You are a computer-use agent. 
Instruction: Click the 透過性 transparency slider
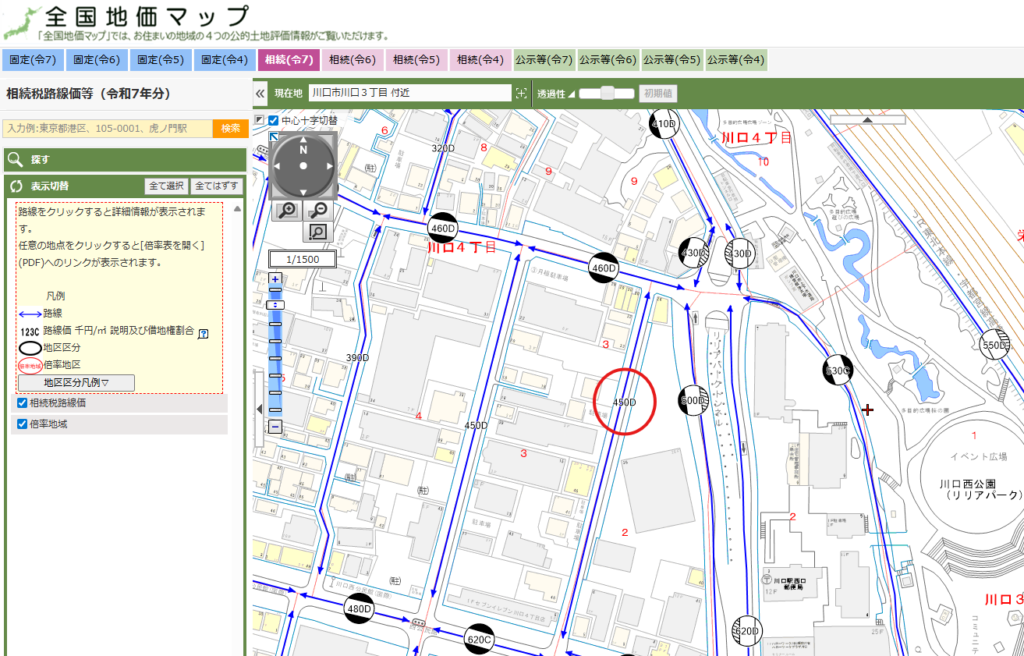click(606, 93)
